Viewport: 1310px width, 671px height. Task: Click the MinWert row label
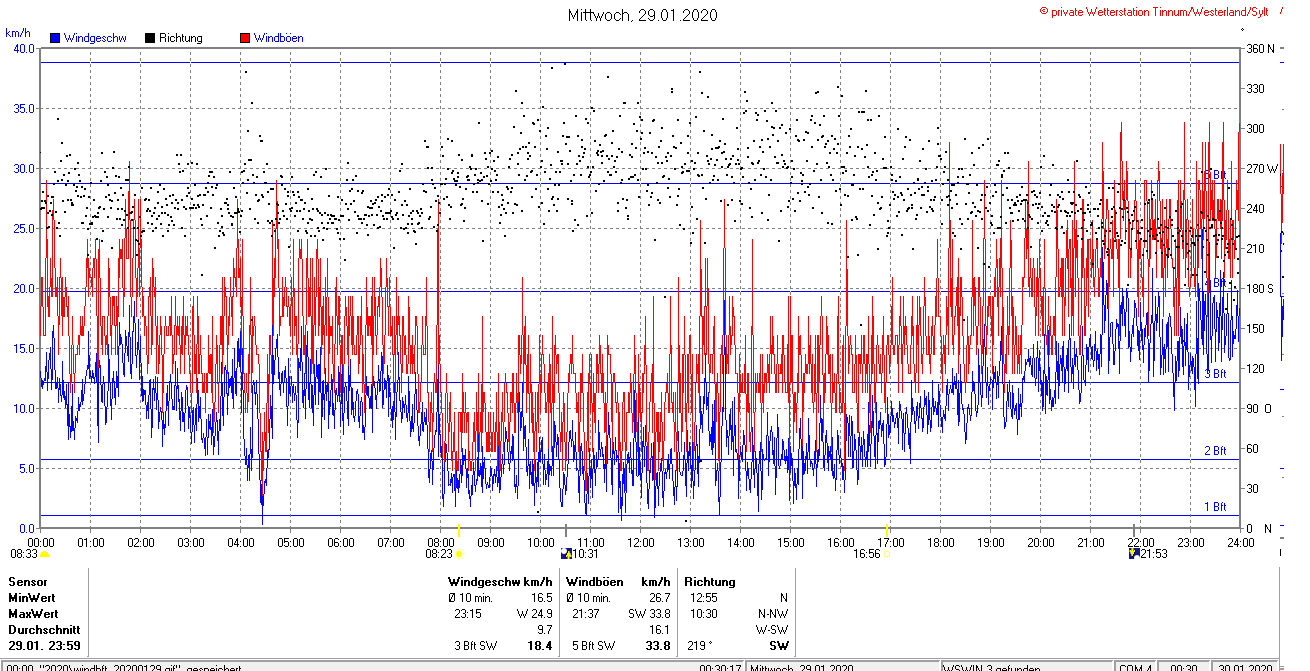click(32, 597)
